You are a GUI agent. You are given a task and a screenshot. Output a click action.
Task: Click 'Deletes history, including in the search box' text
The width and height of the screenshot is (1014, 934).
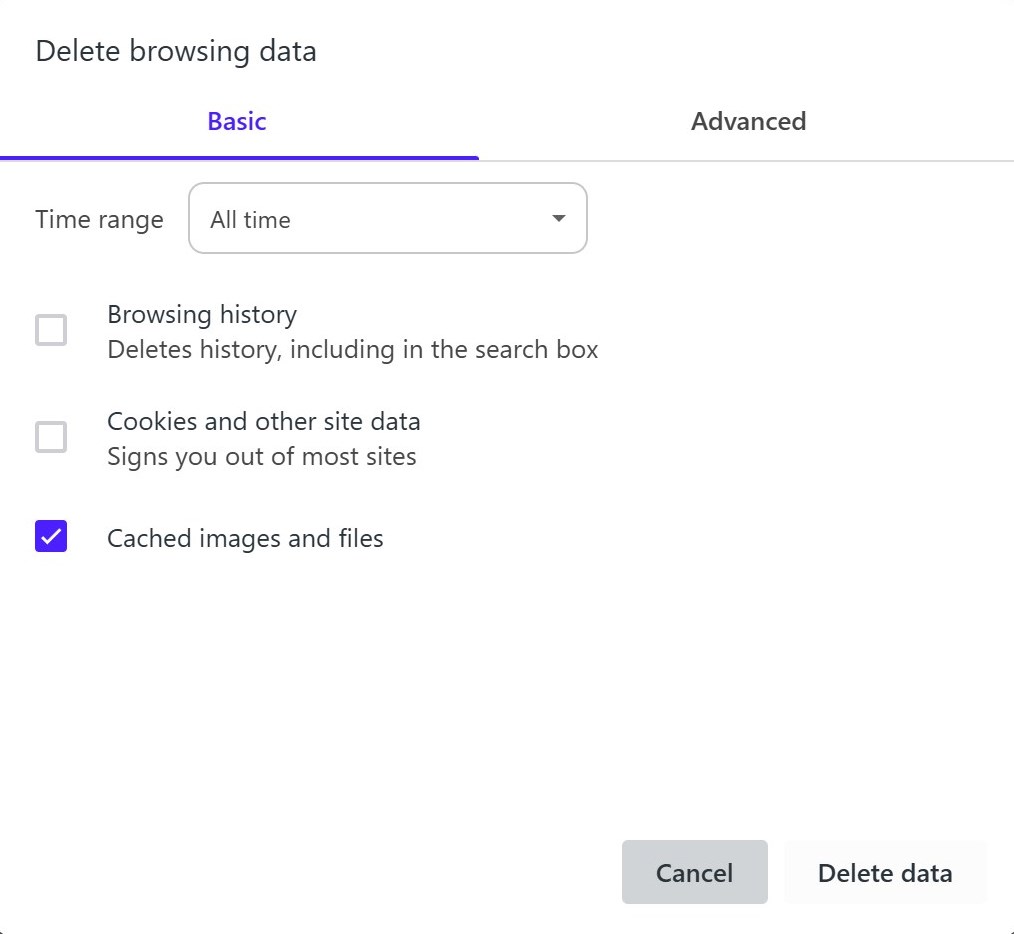pyautogui.click(x=352, y=350)
